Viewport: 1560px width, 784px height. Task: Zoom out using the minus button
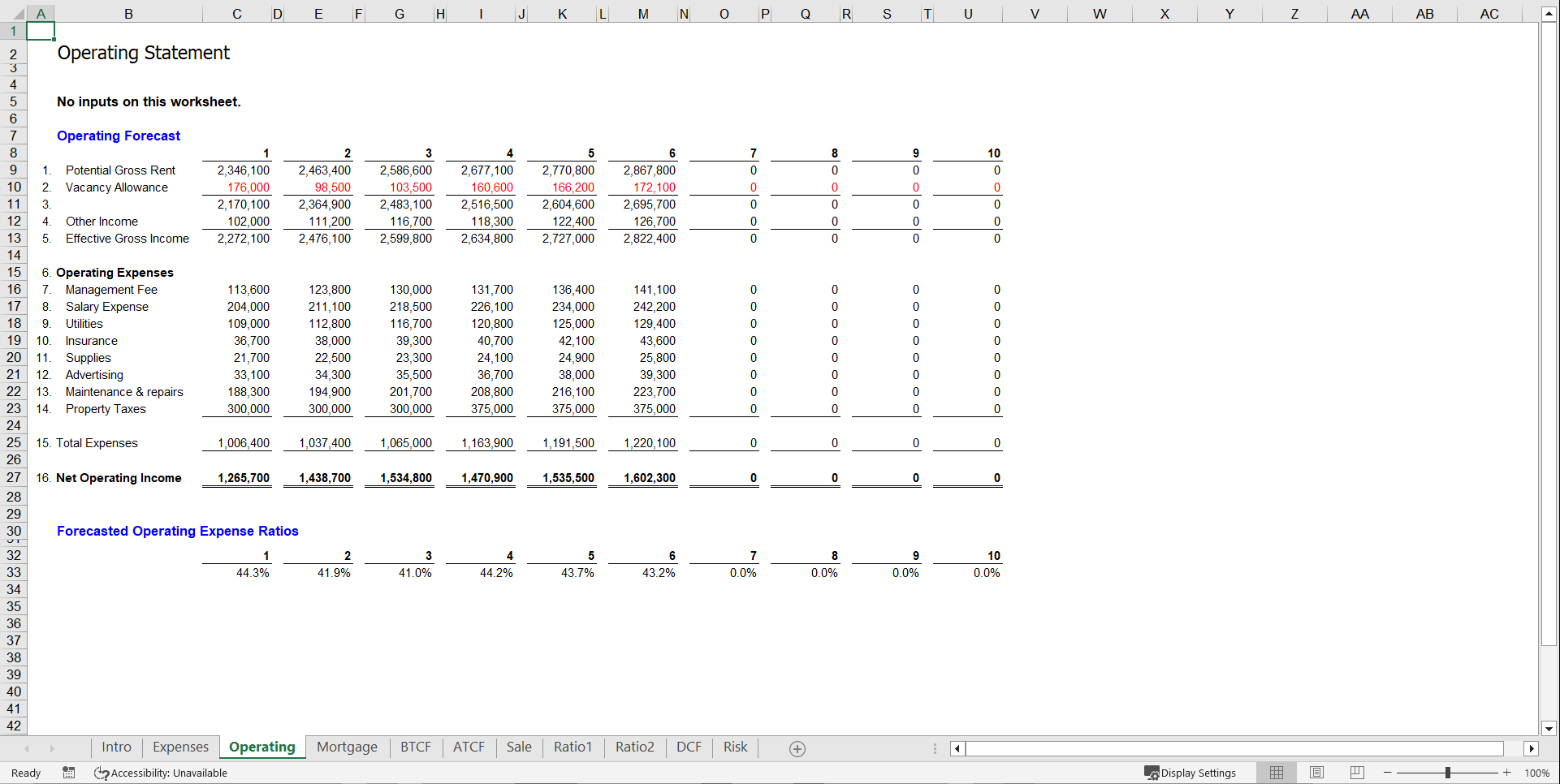click(1386, 773)
